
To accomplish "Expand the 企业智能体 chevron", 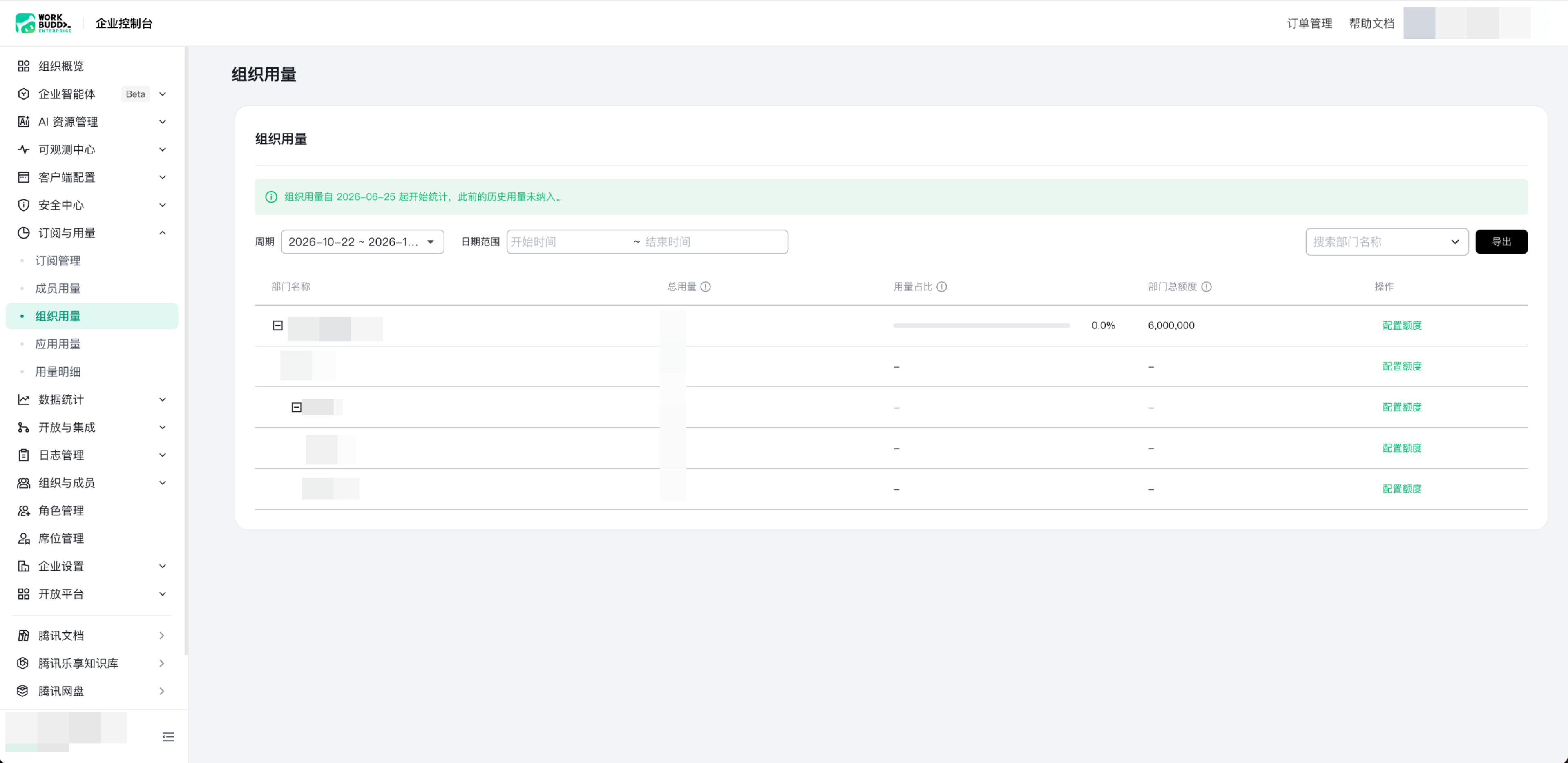I will 163,94.
